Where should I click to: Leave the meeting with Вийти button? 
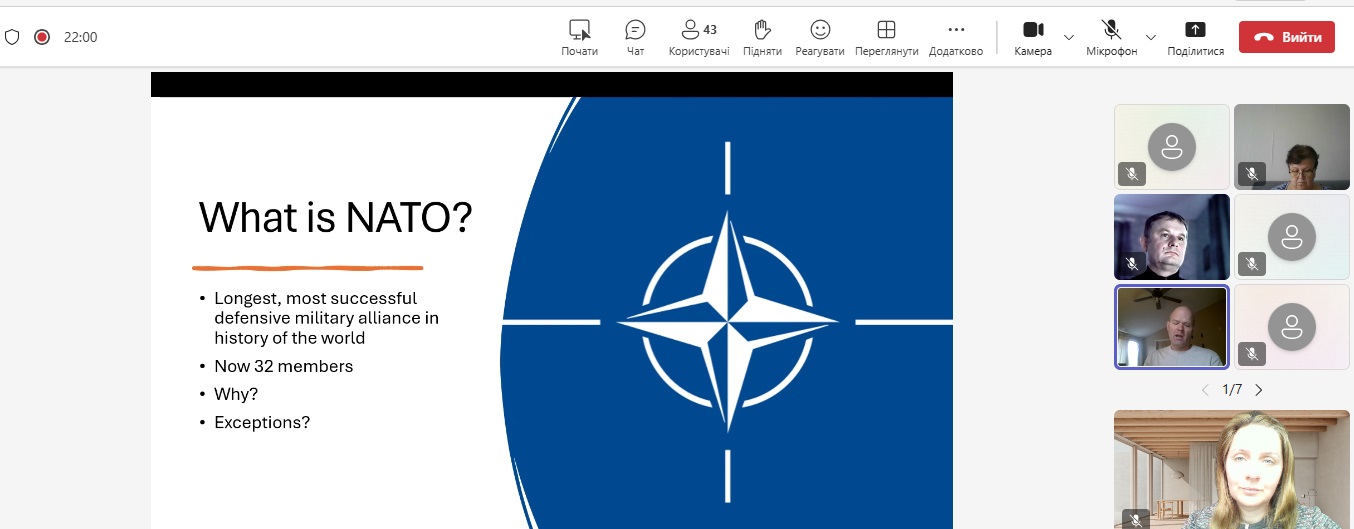1286,37
